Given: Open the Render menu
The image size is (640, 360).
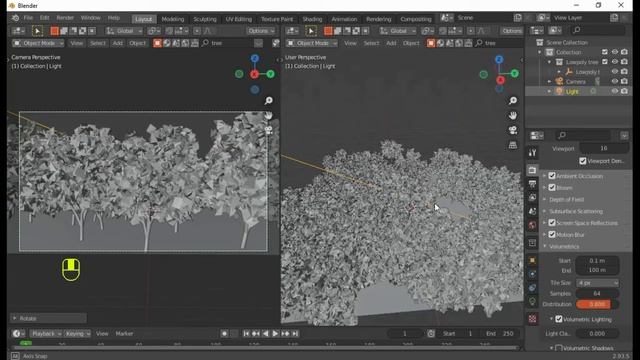Looking at the screenshot, I should point(65,18).
